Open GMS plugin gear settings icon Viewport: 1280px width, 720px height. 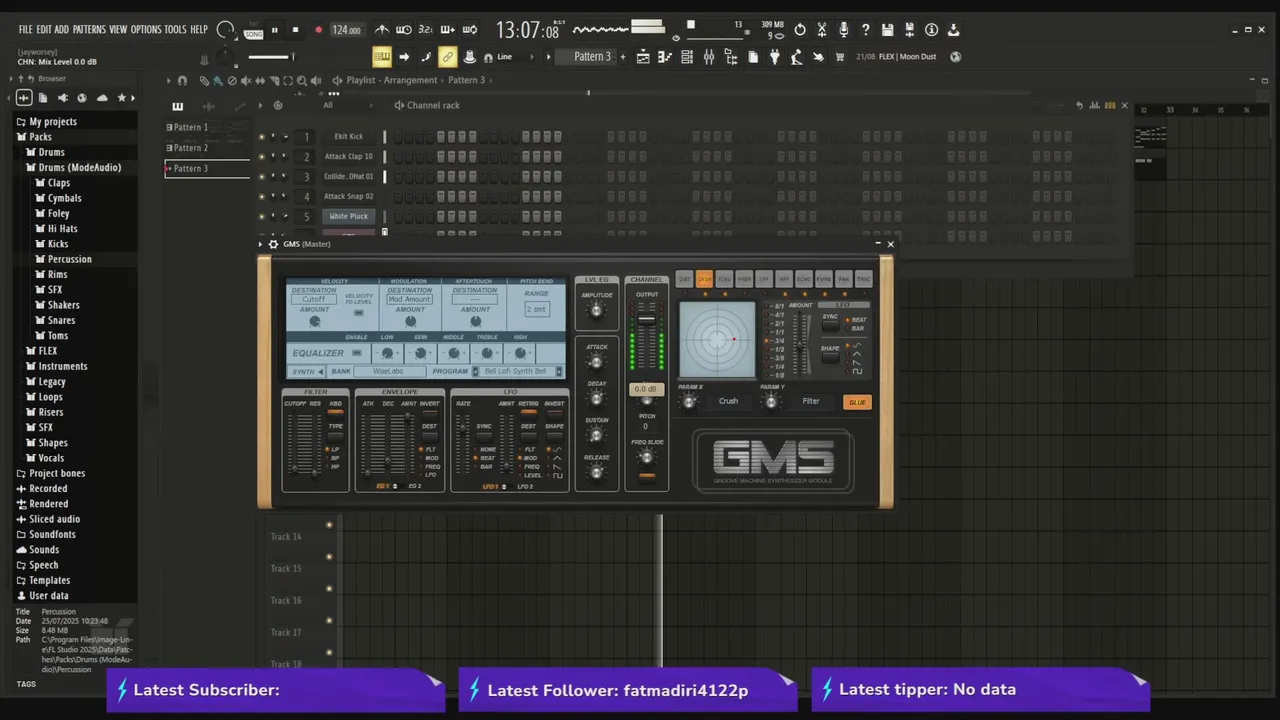coord(273,244)
